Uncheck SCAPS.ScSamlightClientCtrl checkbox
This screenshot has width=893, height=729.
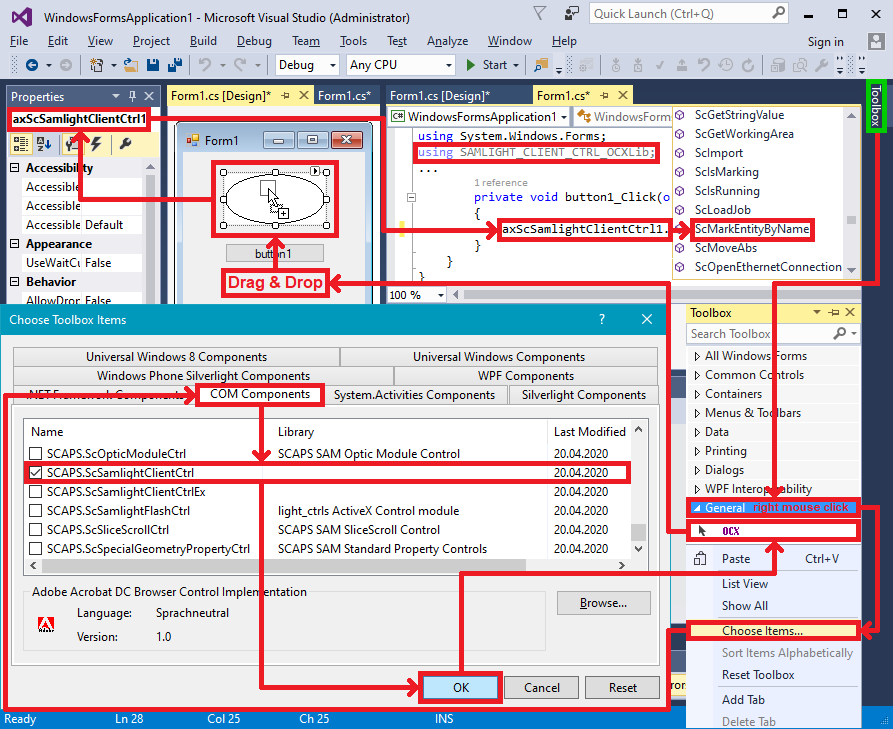click(x=35, y=473)
